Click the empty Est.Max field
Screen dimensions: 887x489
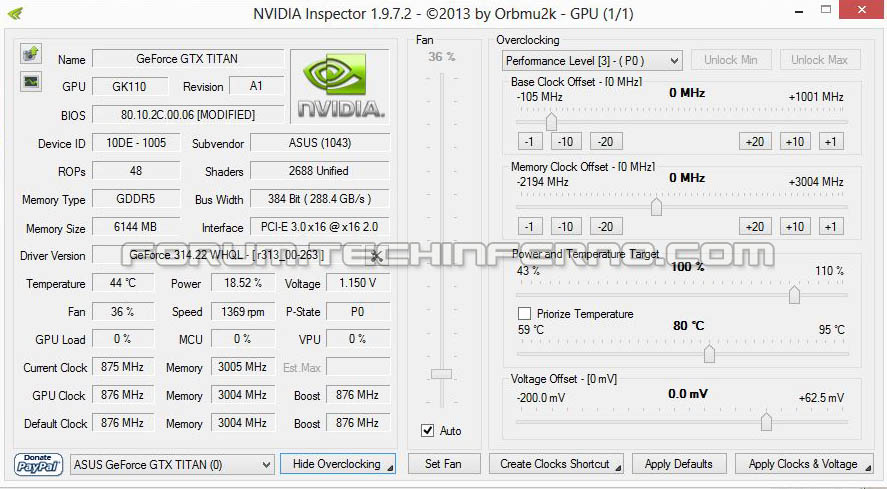click(358, 367)
